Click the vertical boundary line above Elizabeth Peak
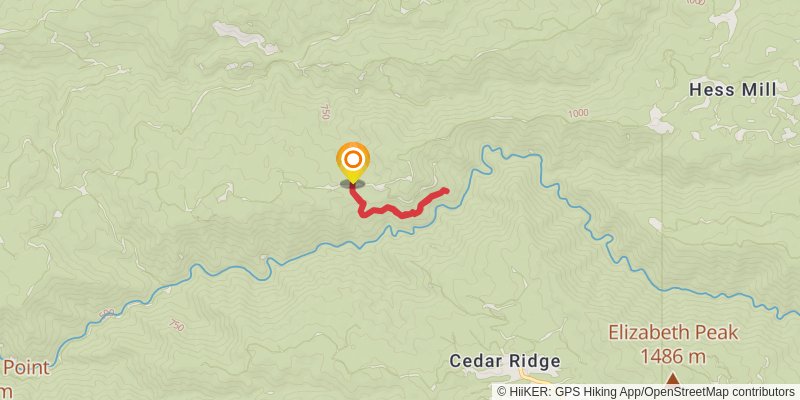800x400 pixels. point(662,214)
